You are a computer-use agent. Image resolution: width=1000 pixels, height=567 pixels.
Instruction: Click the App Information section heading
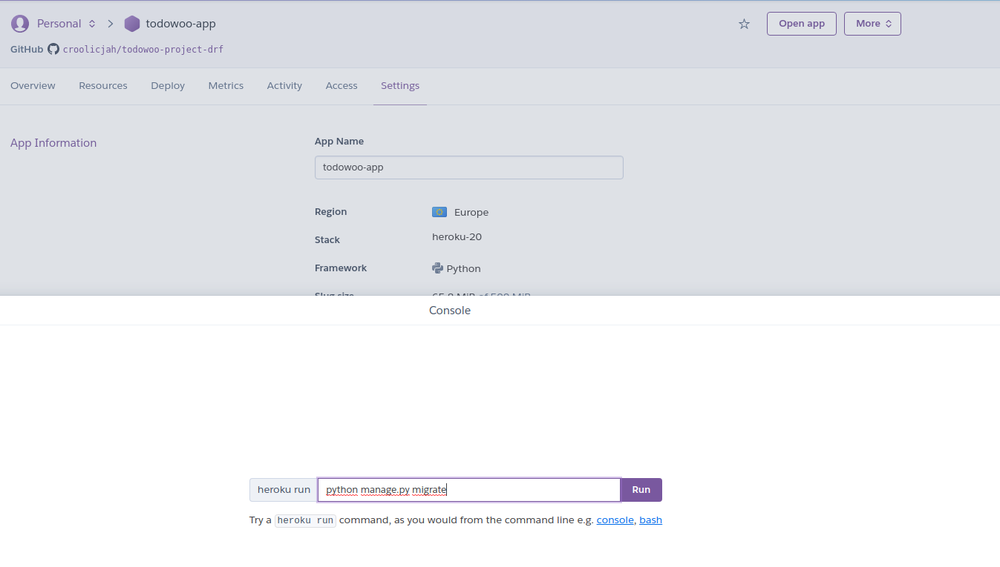click(54, 143)
